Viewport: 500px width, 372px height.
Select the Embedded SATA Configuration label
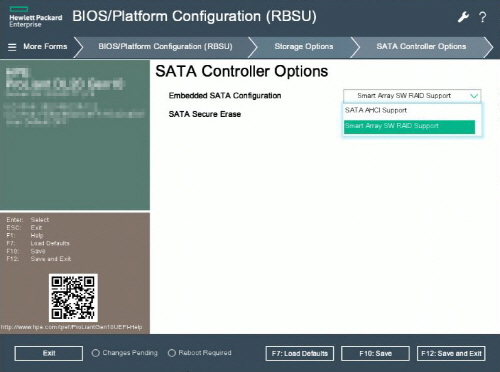pos(225,96)
